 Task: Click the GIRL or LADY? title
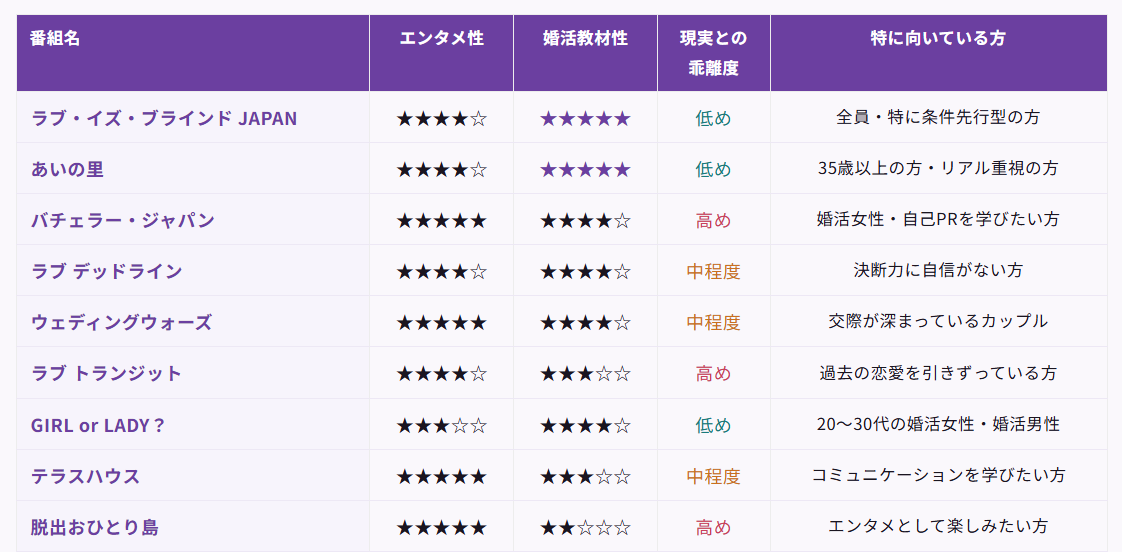coord(98,424)
